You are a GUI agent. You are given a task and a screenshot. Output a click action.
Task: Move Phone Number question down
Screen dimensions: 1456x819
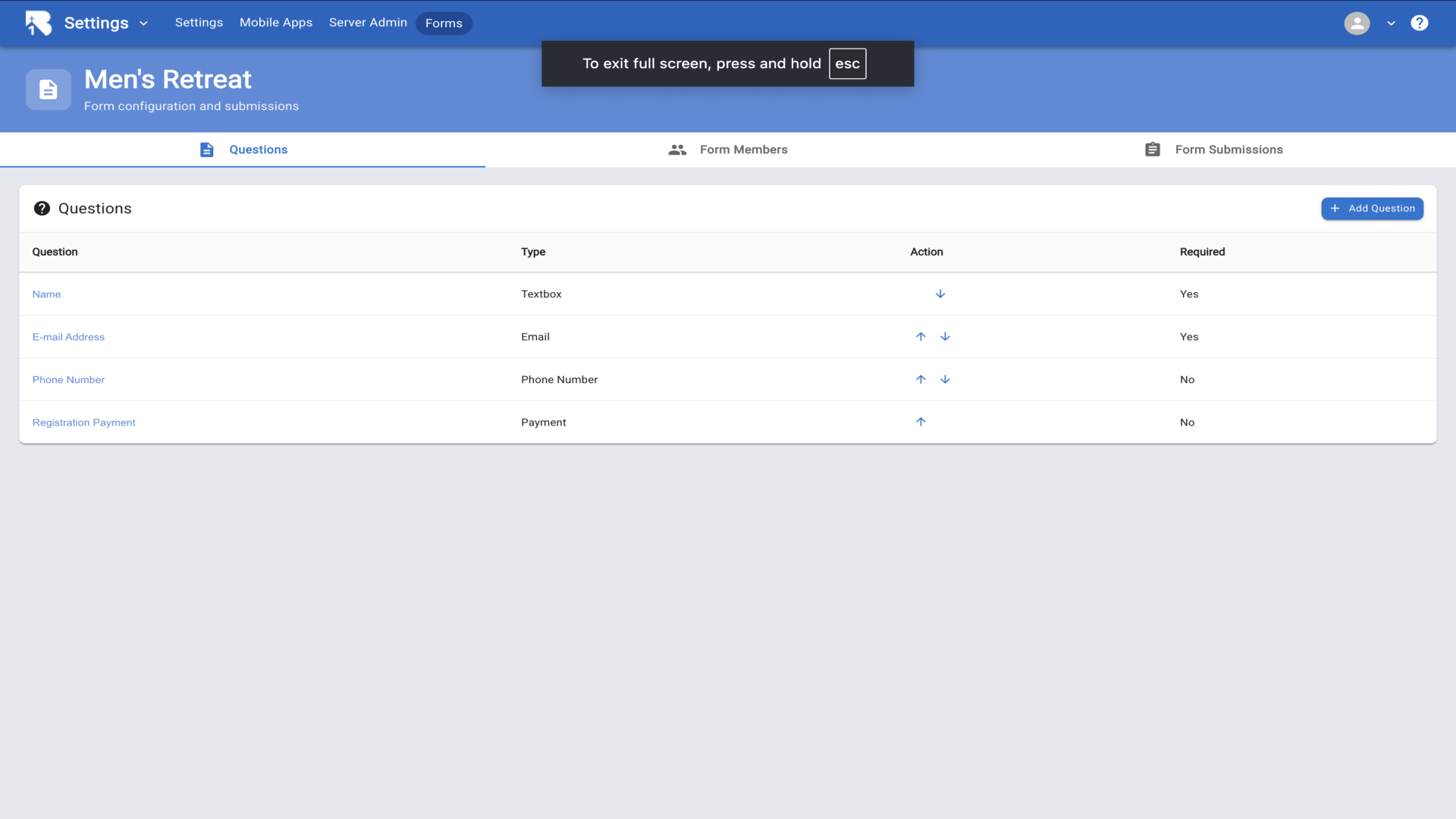(945, 379)
